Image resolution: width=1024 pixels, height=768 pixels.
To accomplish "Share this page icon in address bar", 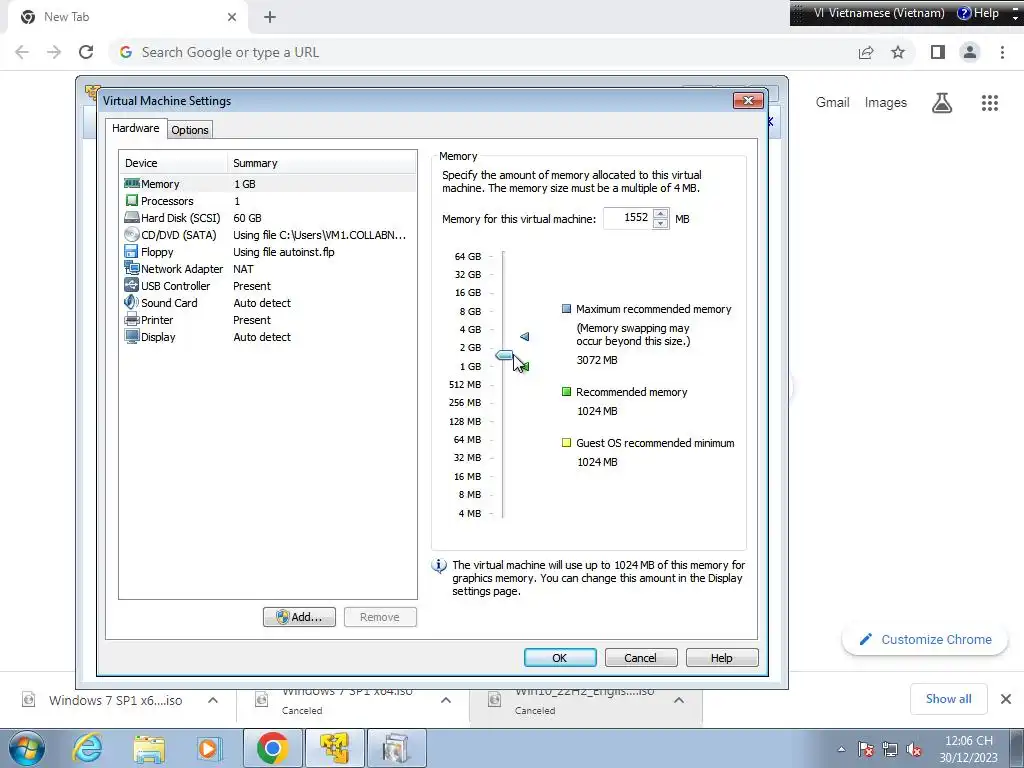I will tap(866, 52).
